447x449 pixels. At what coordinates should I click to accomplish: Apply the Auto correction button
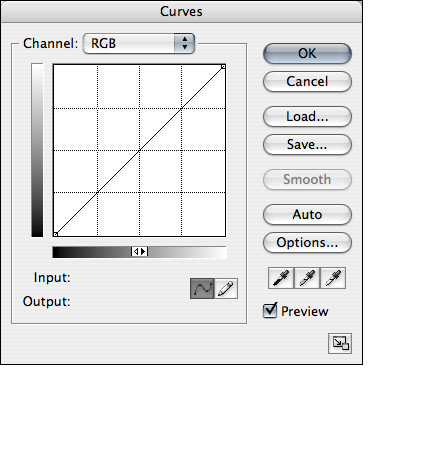click(x=307, y=214)
